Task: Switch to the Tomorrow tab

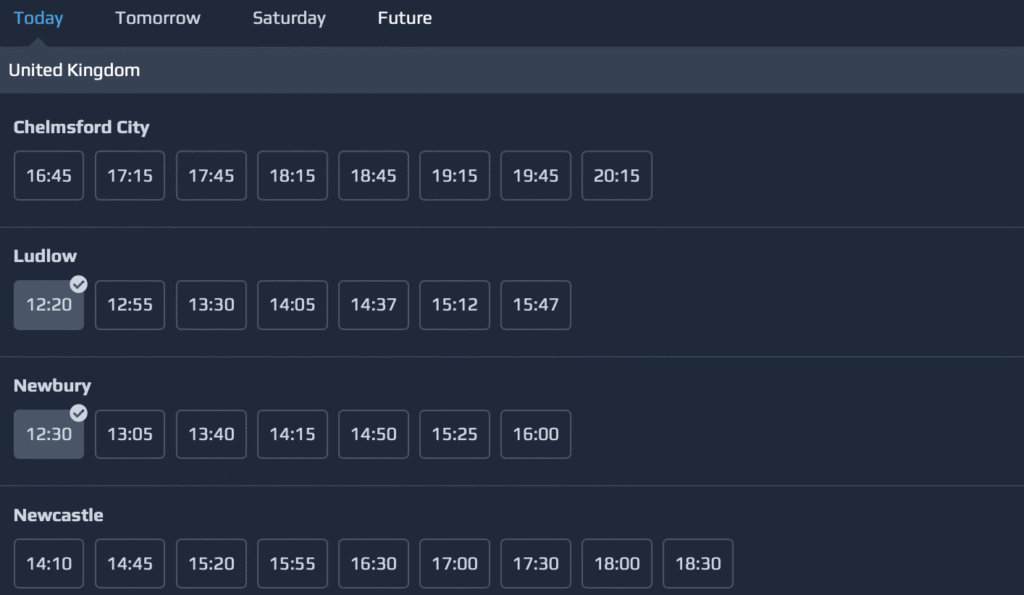Action: [157, 18]
